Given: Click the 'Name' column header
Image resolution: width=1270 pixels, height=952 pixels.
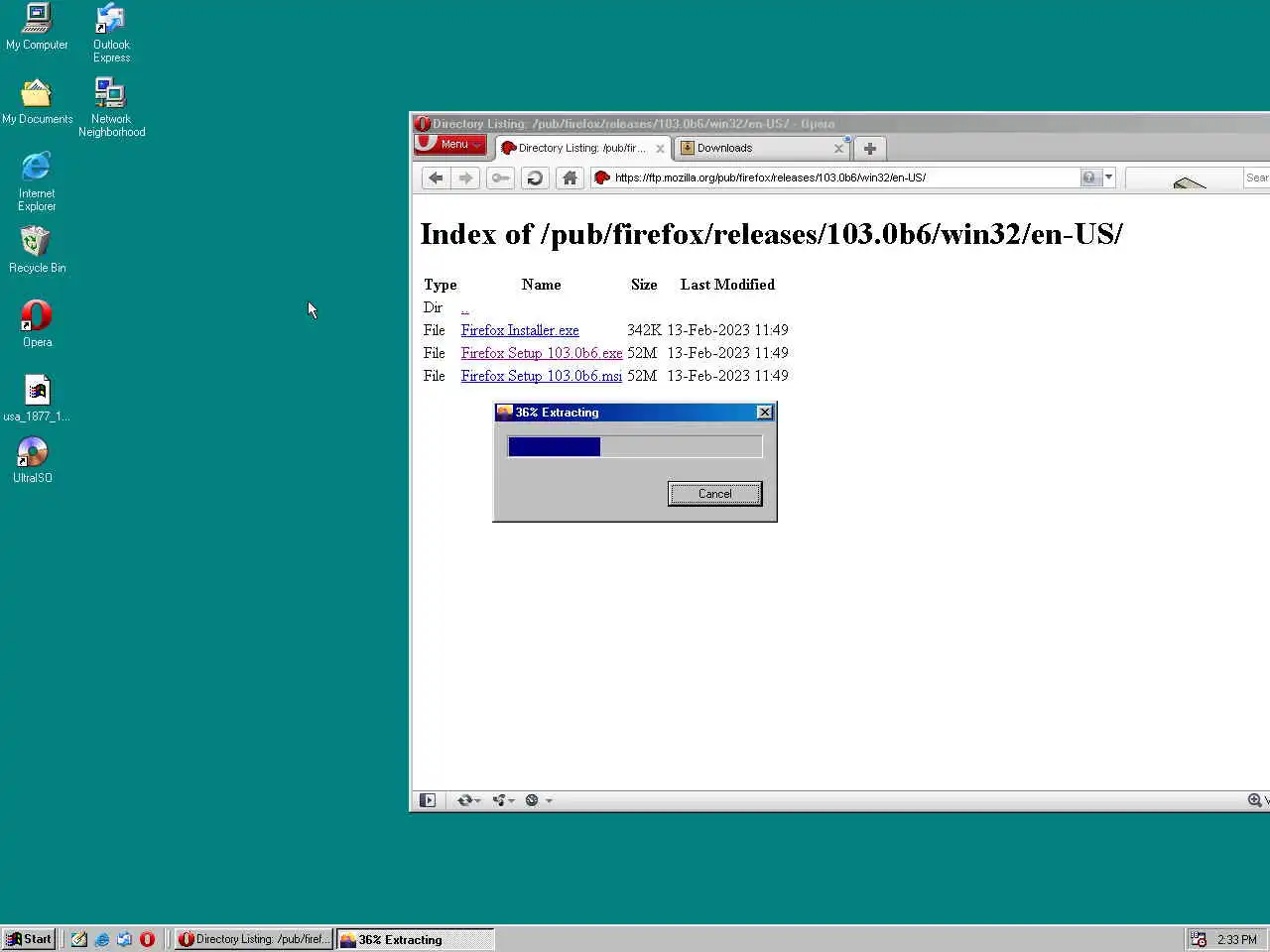Looking at the screenshot, I should point(542,285).
